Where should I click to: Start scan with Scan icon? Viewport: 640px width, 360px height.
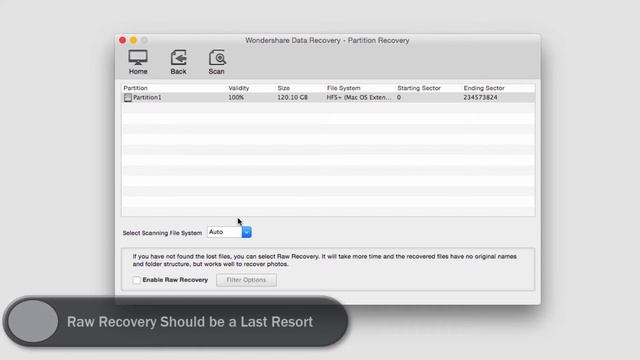(x=217, y=58)
